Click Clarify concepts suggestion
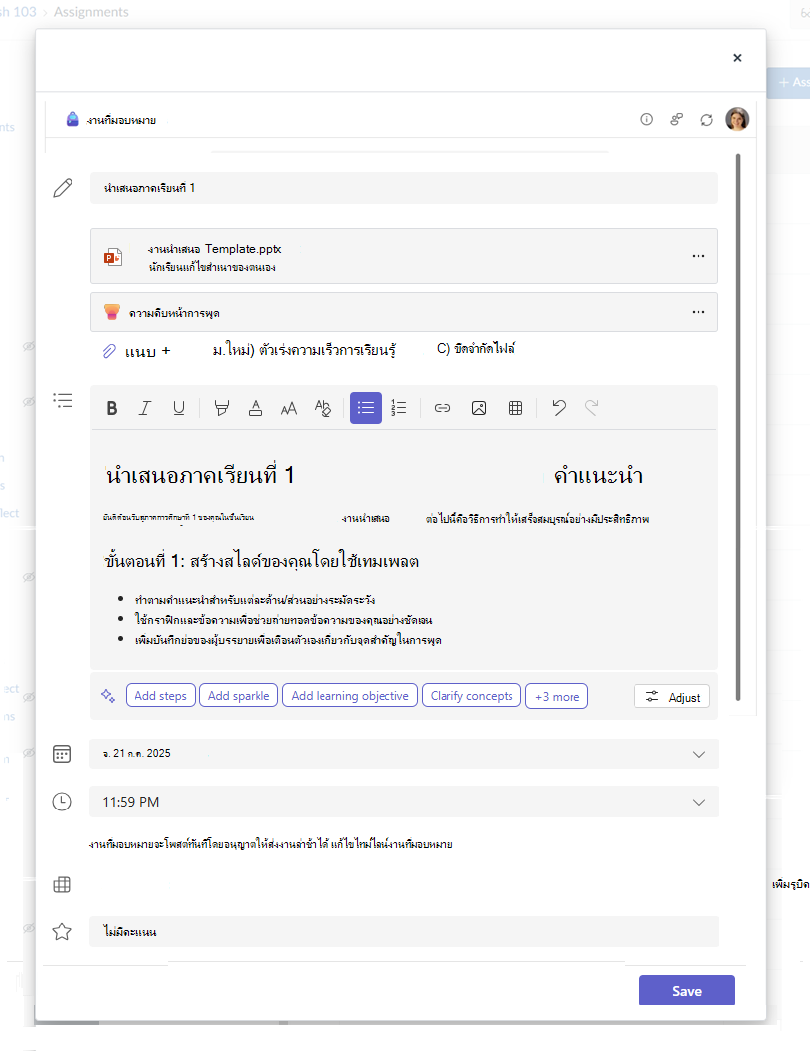The height and width of the screenshot is (1051, 810). tap(471, 696)
